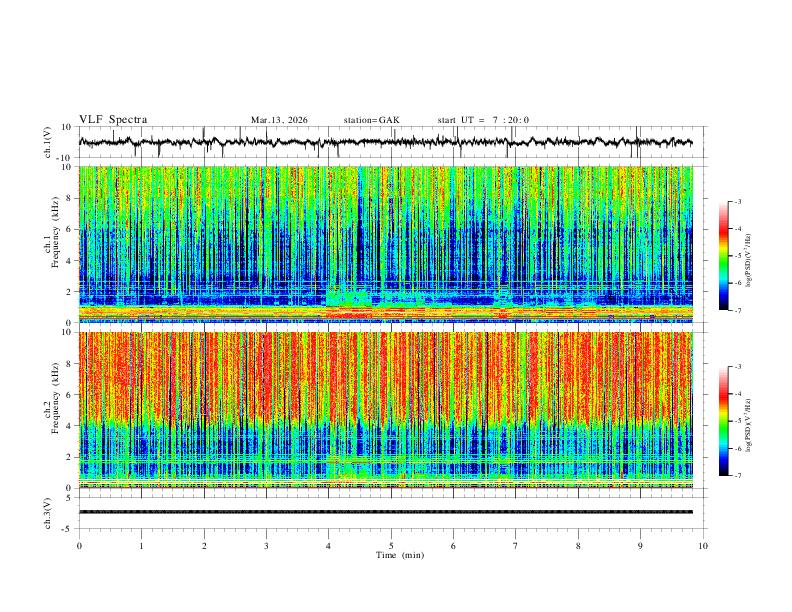Click time axis tick label "9"
This screenshot has height=612, width=792.
click(640, 546)
